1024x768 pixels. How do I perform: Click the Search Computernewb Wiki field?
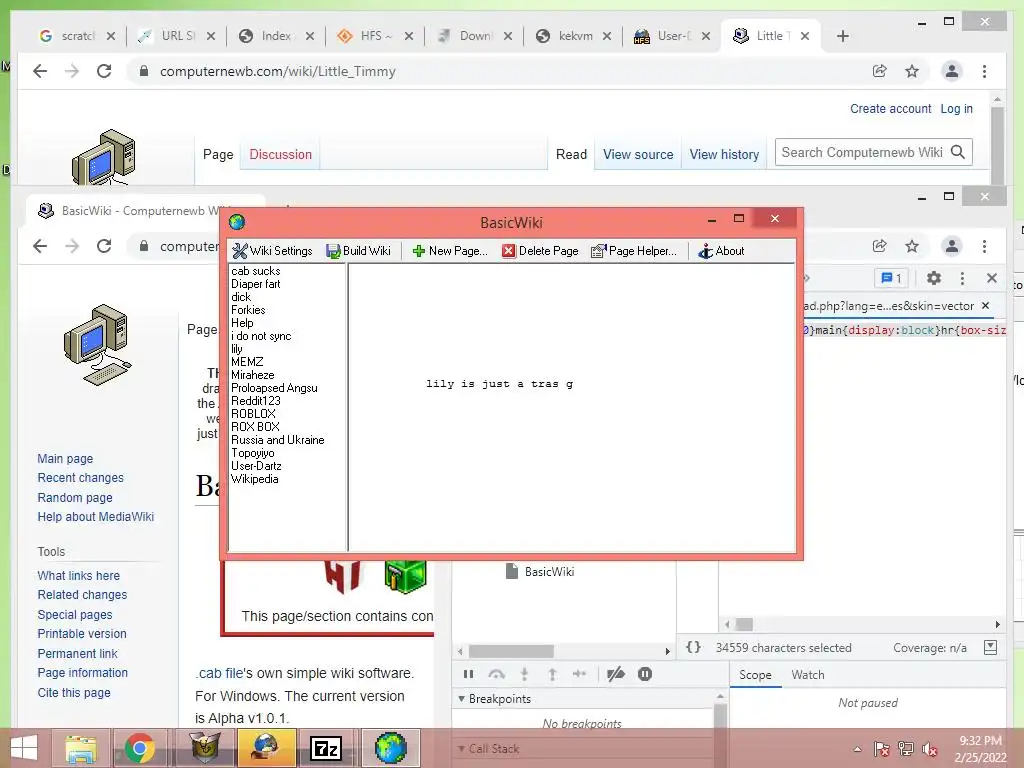click(x=862, y=152)
